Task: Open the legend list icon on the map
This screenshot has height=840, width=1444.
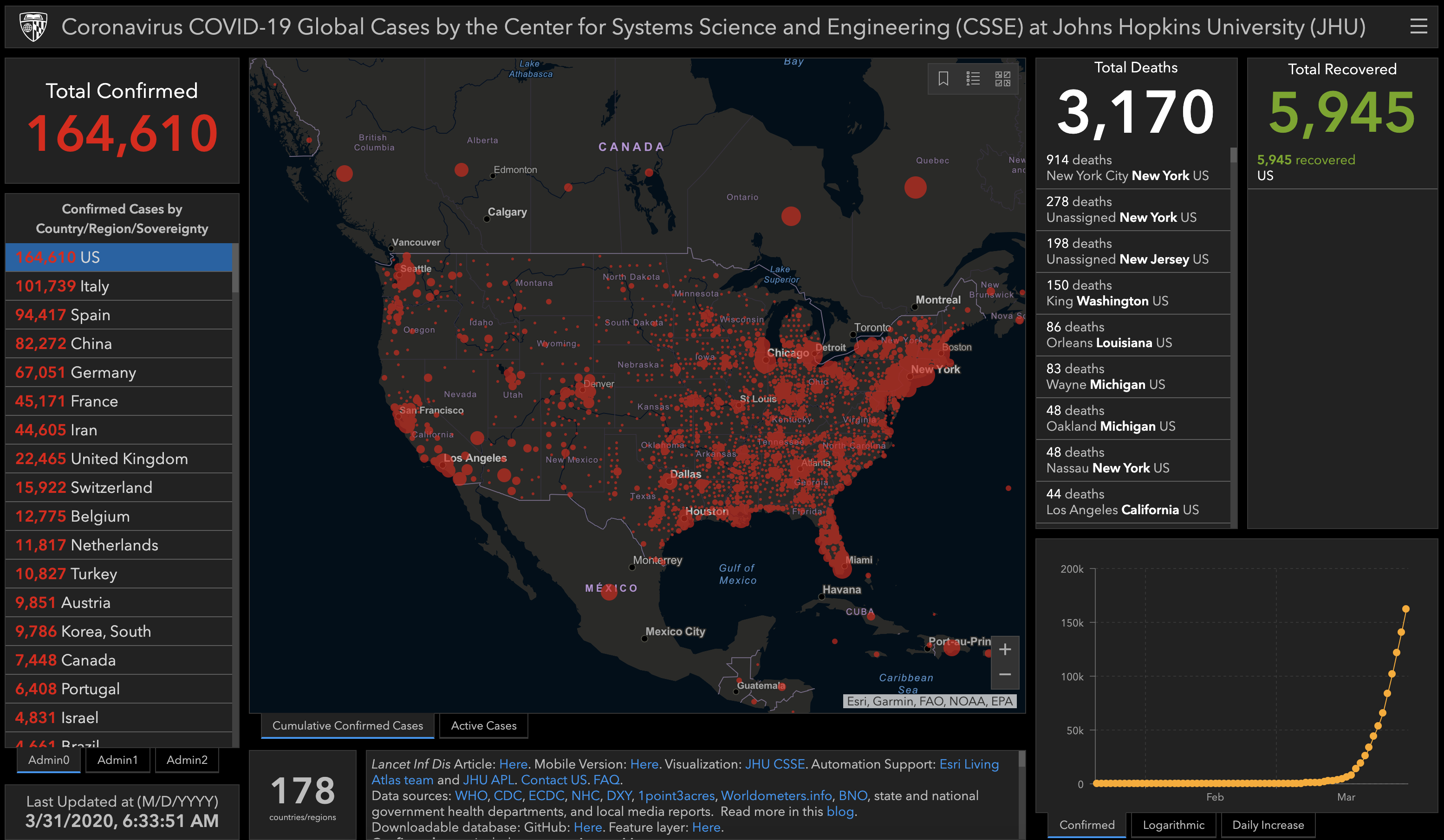Action: tap(973, 78)
